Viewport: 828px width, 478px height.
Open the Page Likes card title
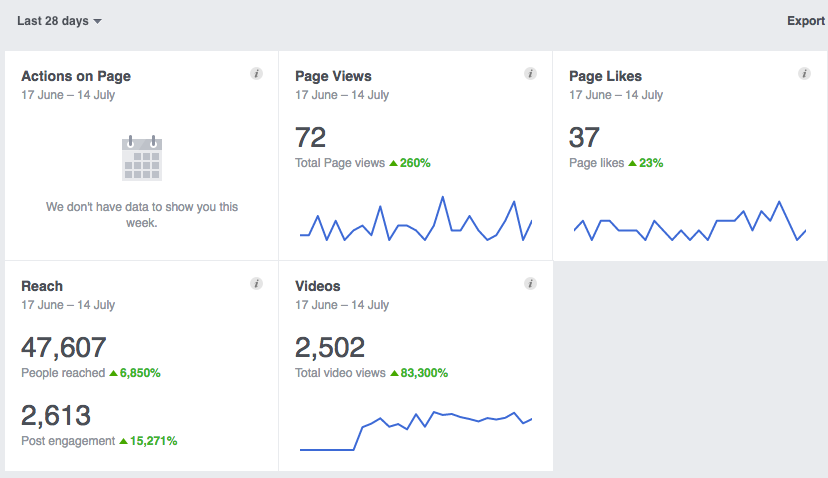click(x=605, y=76)
